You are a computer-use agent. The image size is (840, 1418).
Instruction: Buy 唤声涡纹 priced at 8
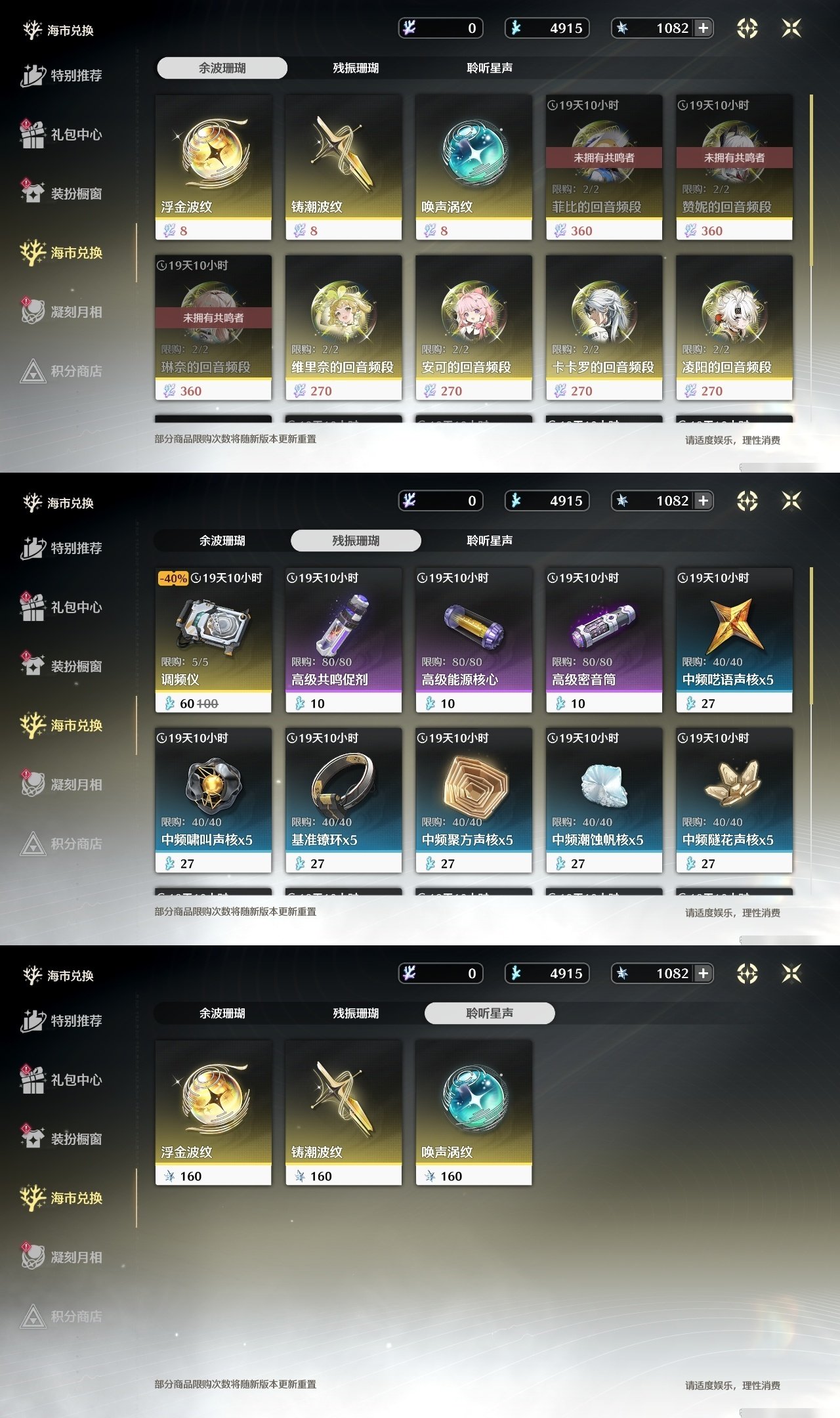pyautogui.click(x=474, y=167)
